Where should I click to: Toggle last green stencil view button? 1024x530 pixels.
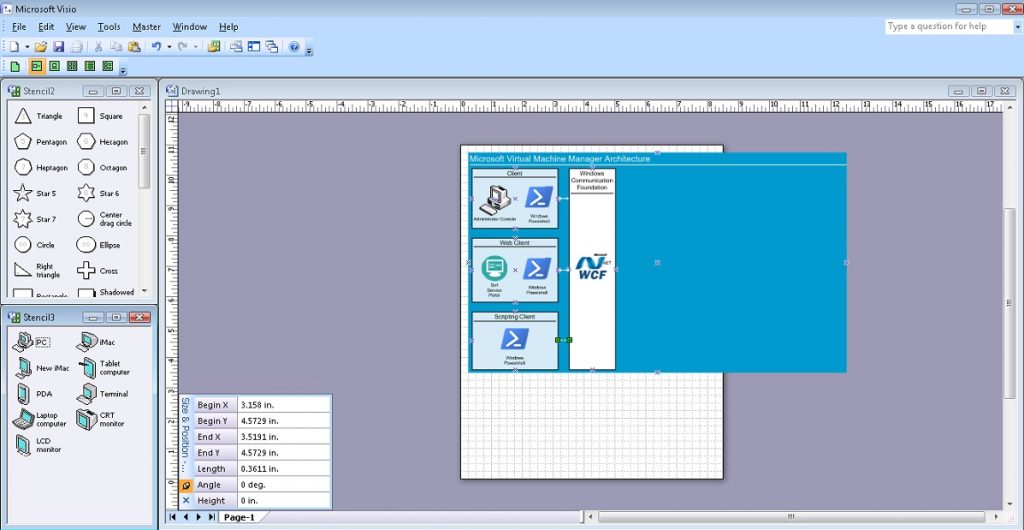[x=108, y=66]
